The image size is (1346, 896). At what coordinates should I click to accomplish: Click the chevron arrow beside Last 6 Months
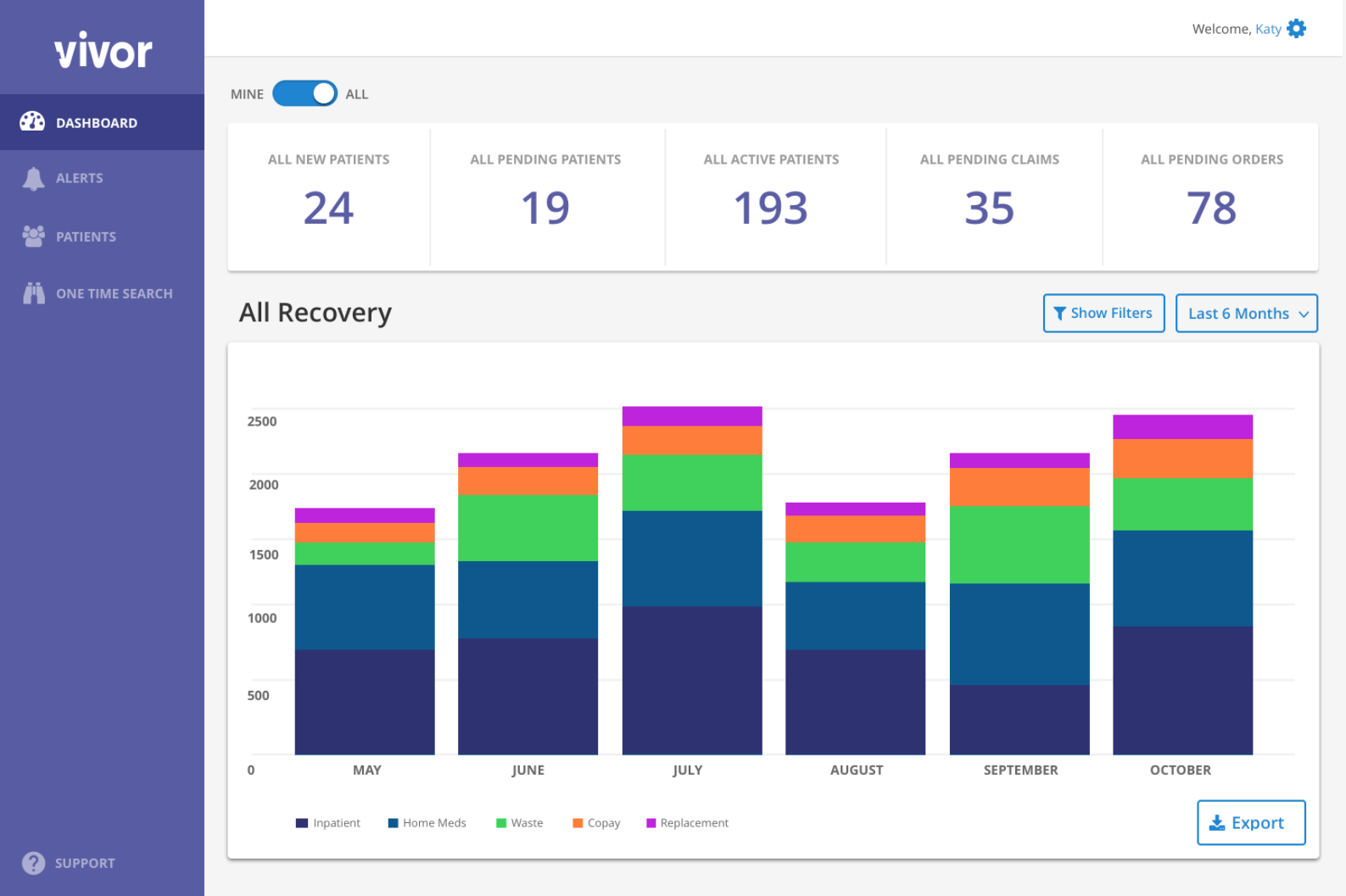click(x=1304, y=314)
